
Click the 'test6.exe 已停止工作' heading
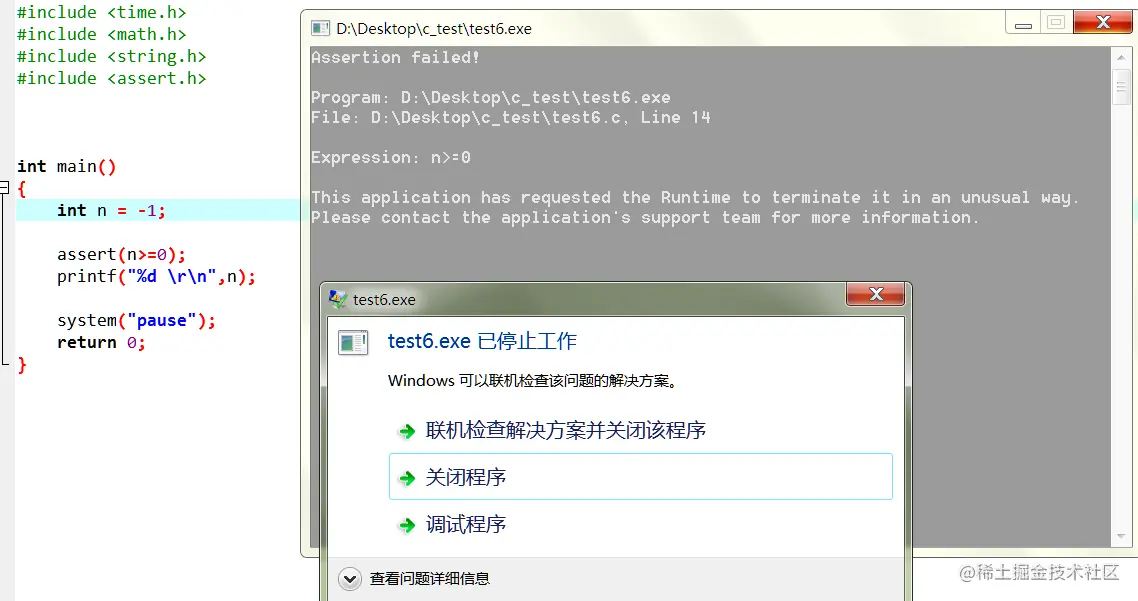(482, 341)
